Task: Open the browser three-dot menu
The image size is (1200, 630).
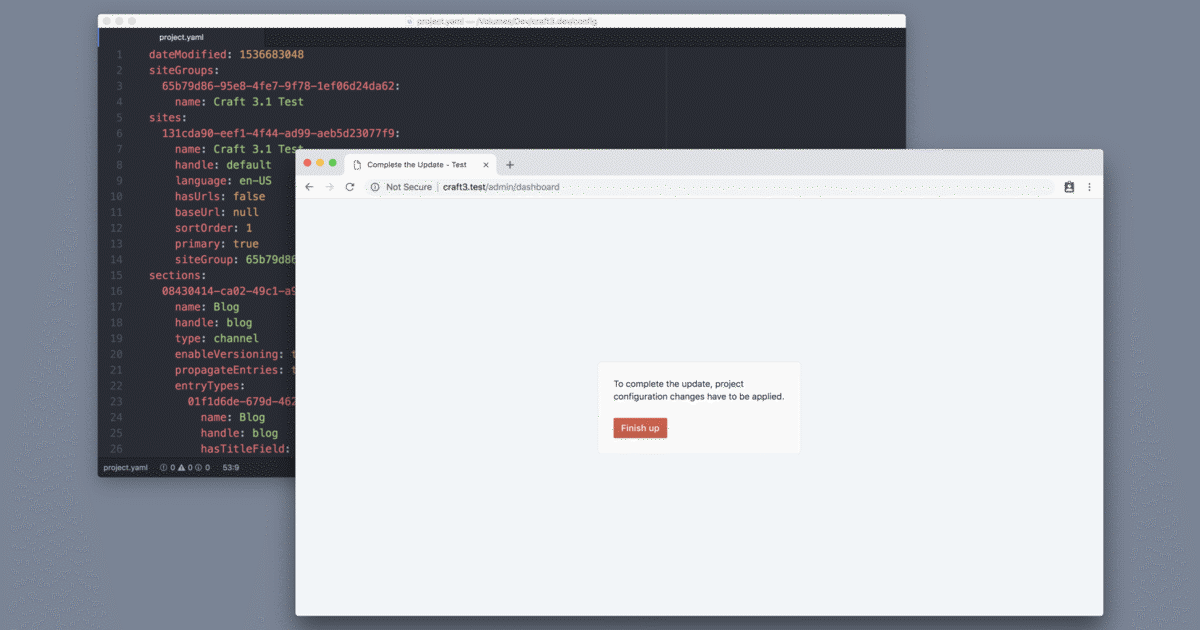Action: [x=1089, y=187]
